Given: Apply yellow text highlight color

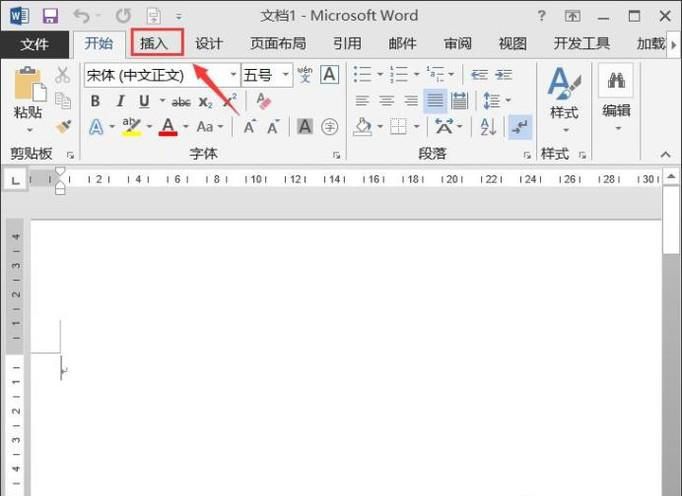Looking at the screenshot, I should point(131,127).
